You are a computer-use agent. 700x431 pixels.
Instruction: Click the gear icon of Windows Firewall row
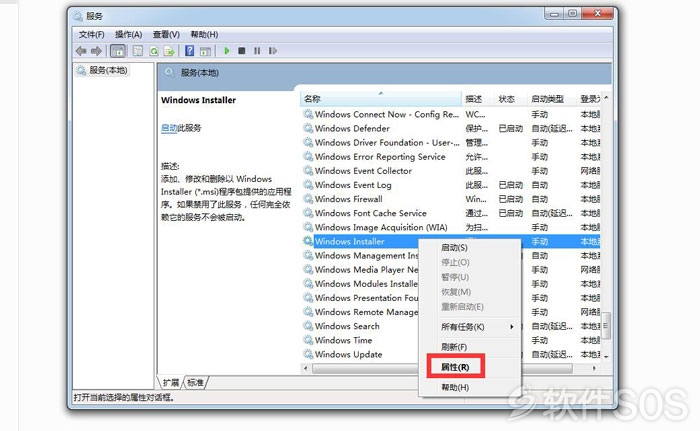[308, 199]
